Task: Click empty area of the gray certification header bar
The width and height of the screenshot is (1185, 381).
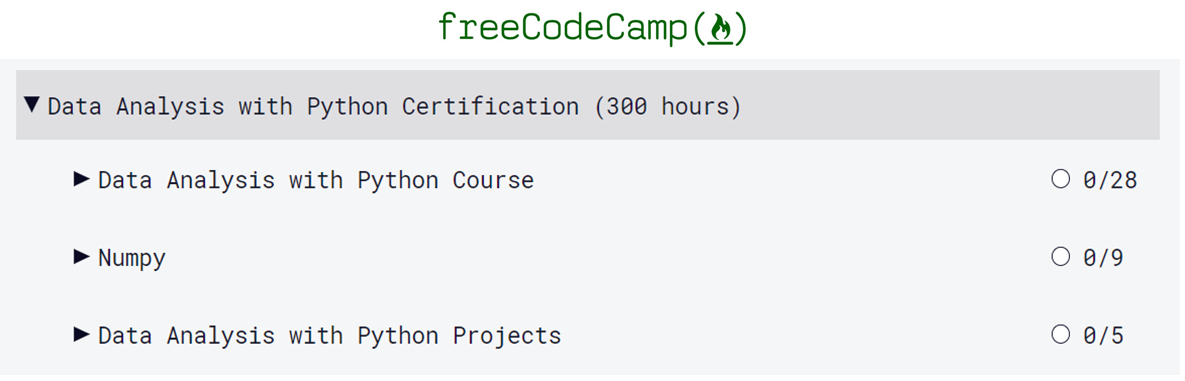Action: click(945, 105)
